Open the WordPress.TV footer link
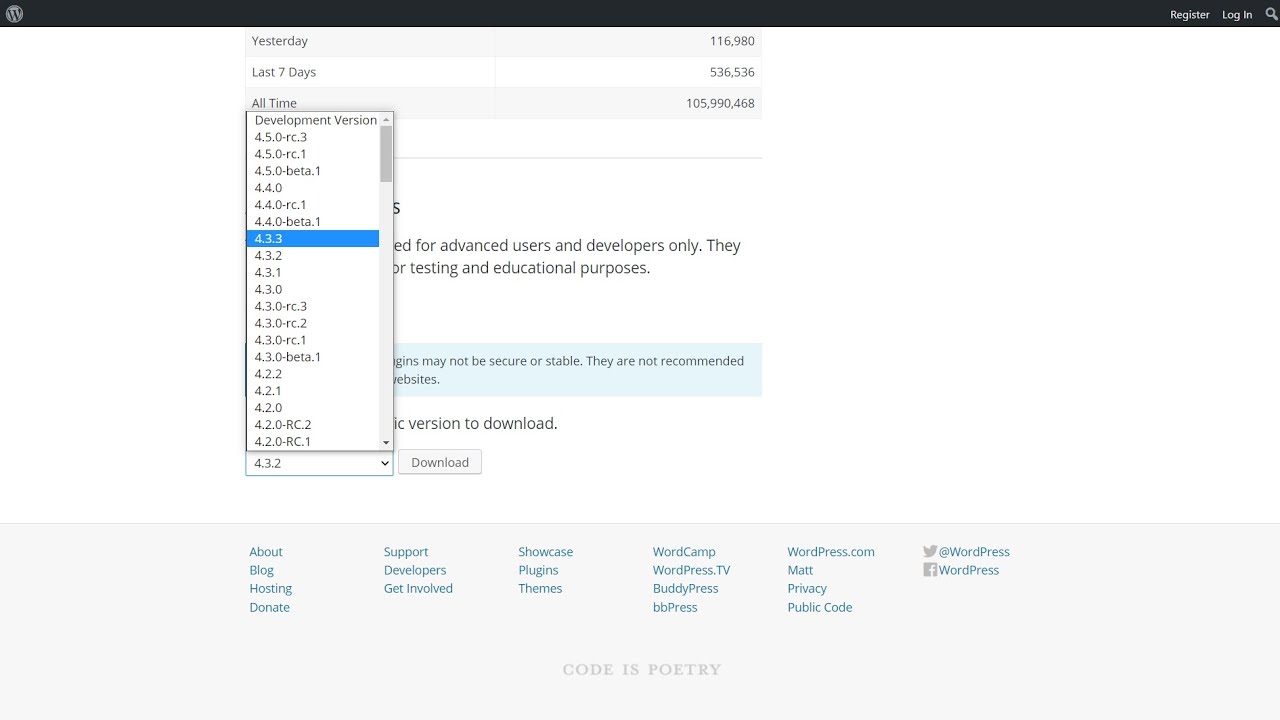This screenshot has height=720, width=1280. 692,570
